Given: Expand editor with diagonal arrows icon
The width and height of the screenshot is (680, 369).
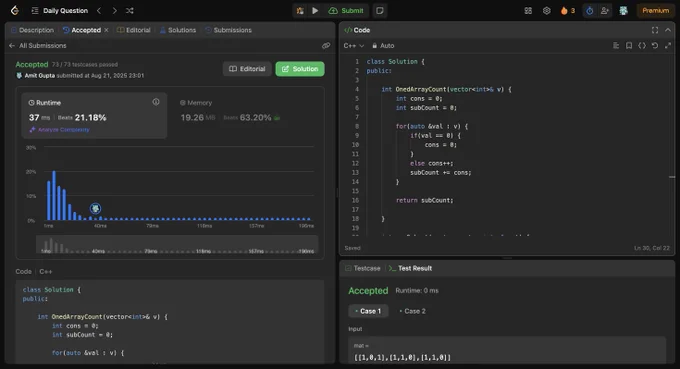Looking at the screenshot, I should (668, 46).
